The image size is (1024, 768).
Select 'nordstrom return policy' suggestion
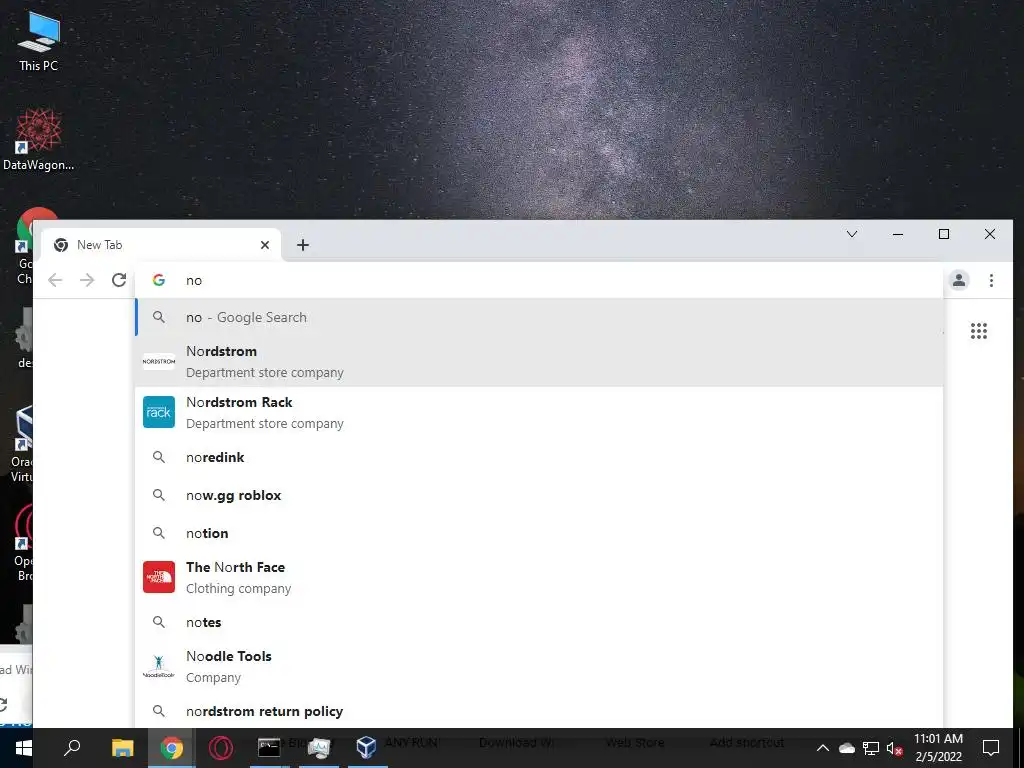pyautogui.click(x=539, y=711)
